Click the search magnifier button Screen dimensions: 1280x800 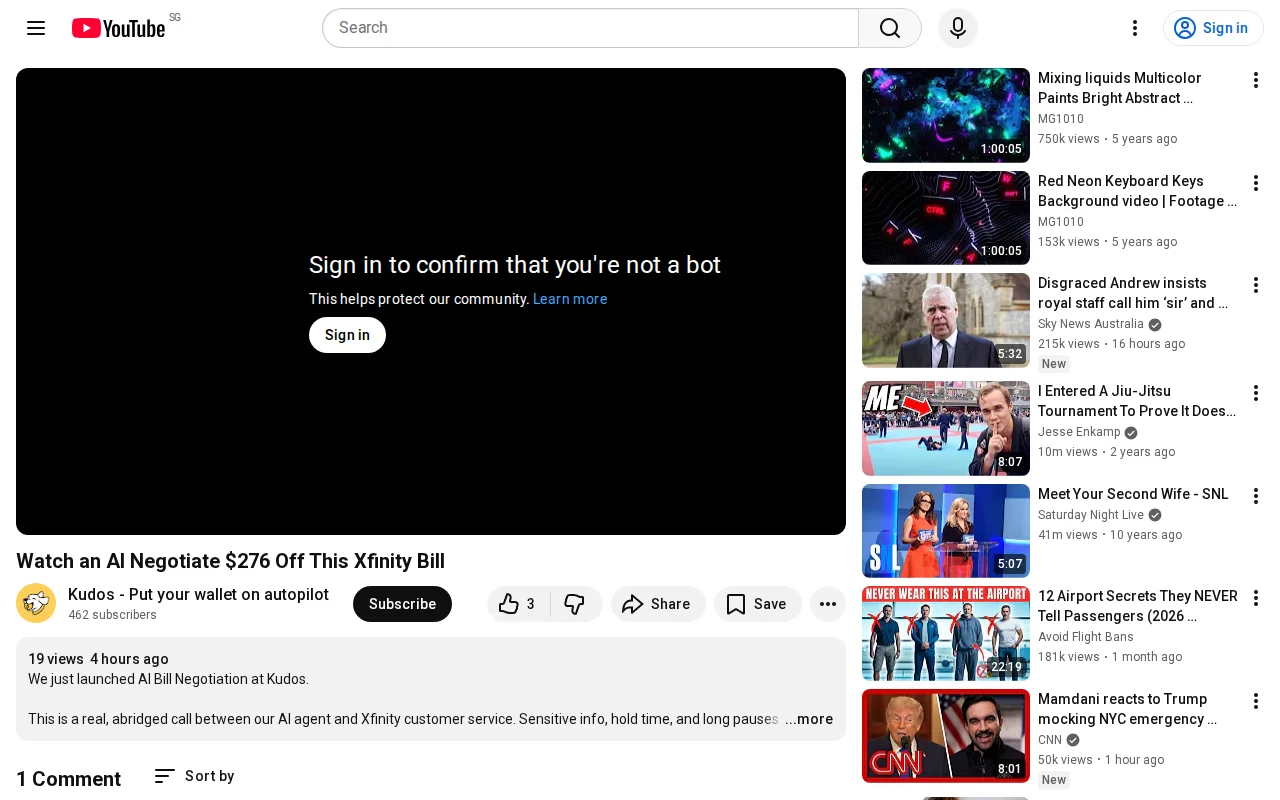[890, 28]
